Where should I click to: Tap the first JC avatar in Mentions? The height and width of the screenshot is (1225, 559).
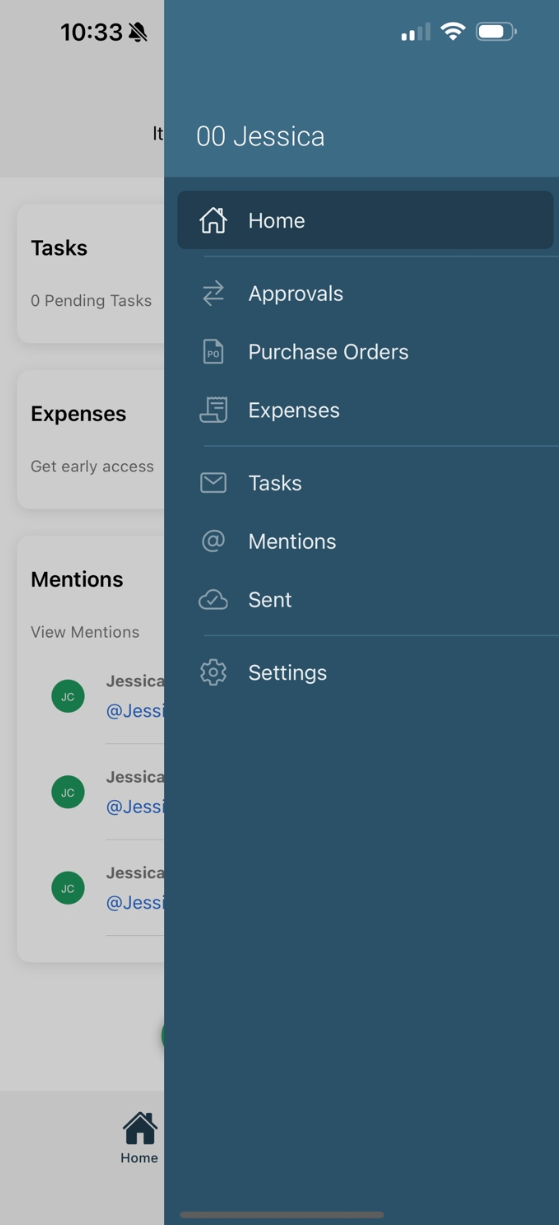pyautogui.click(x=68, y=696)
